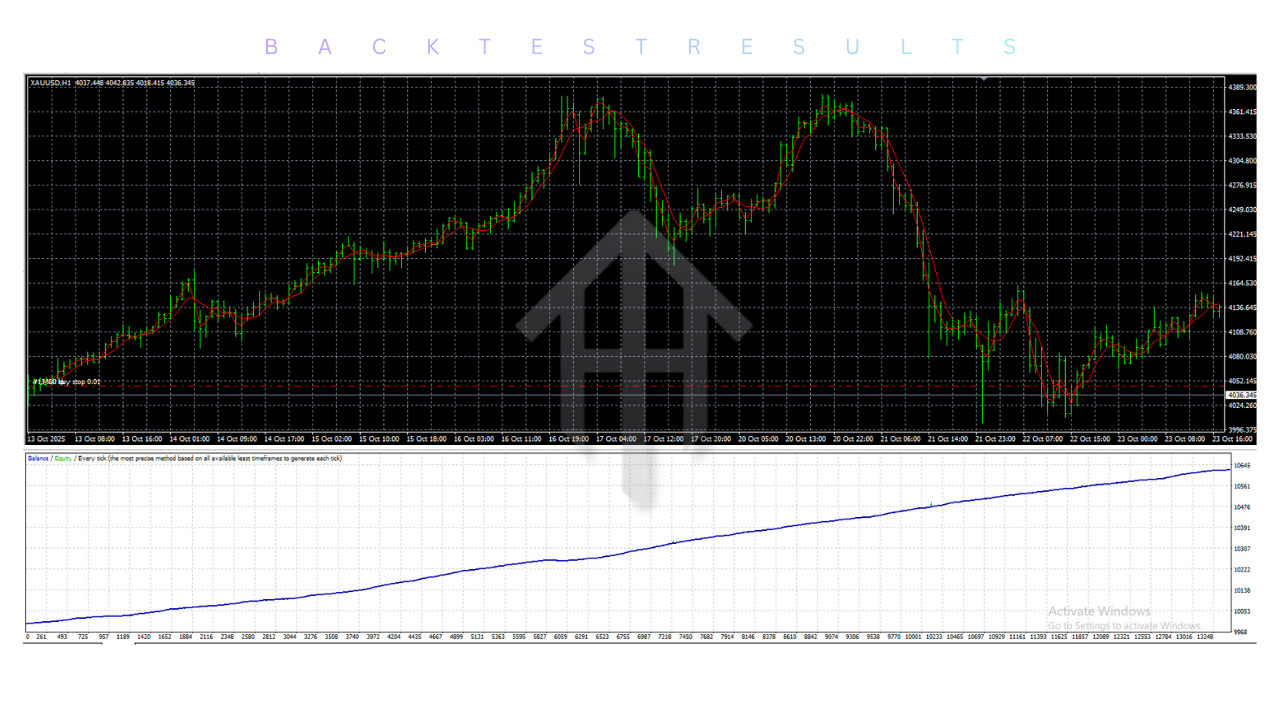Select the XAUUSD,H1 chart symbol label
Screen dimensions: 1280x720
(51, 83)
